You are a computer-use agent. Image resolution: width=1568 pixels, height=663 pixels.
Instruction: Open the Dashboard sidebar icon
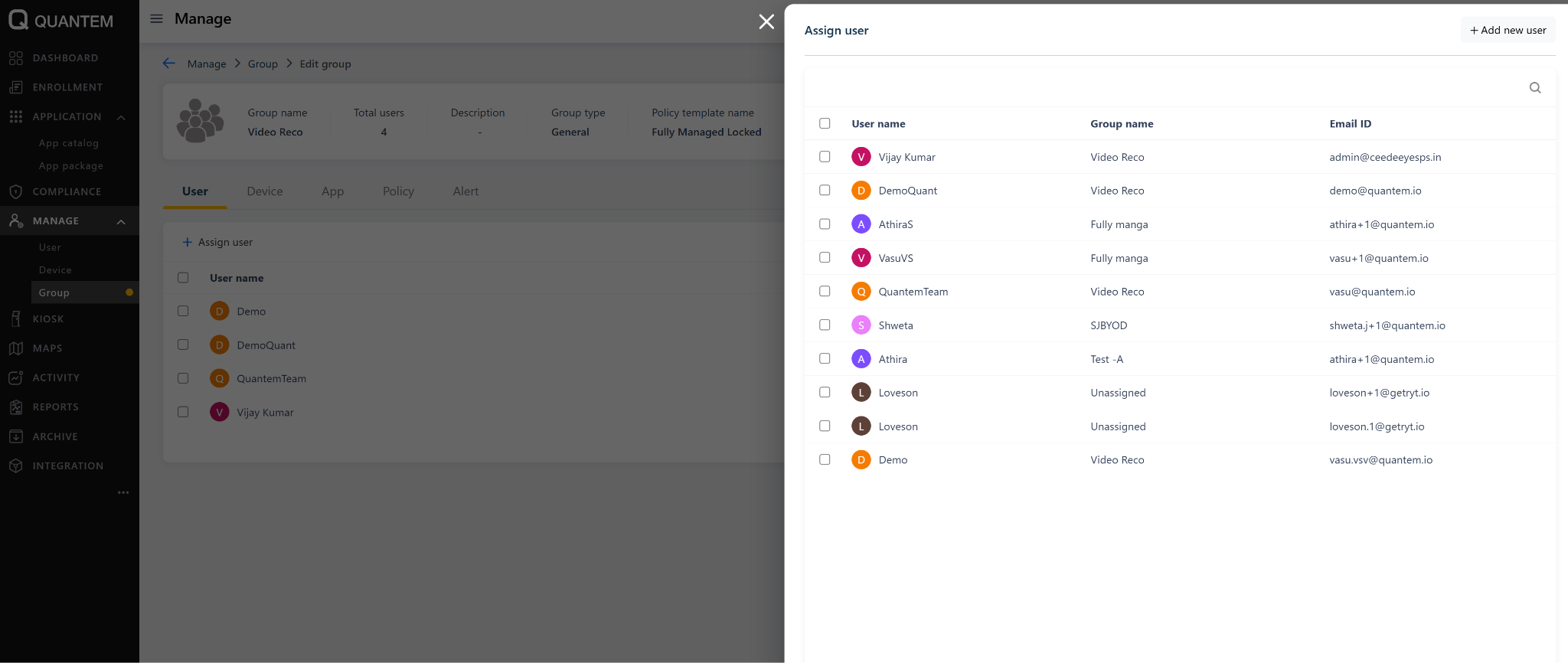point(16,58)
